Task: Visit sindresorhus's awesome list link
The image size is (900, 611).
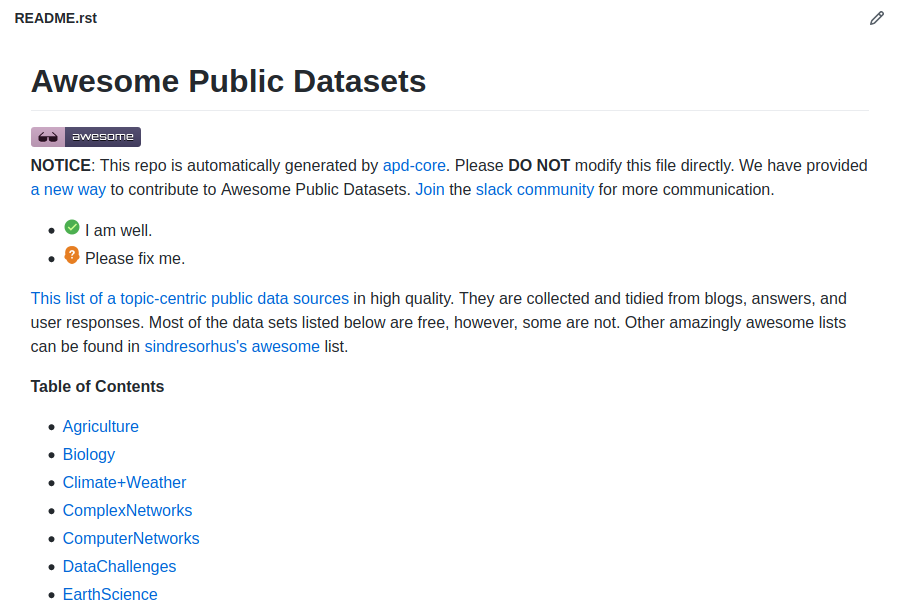Action: point(232,347)
